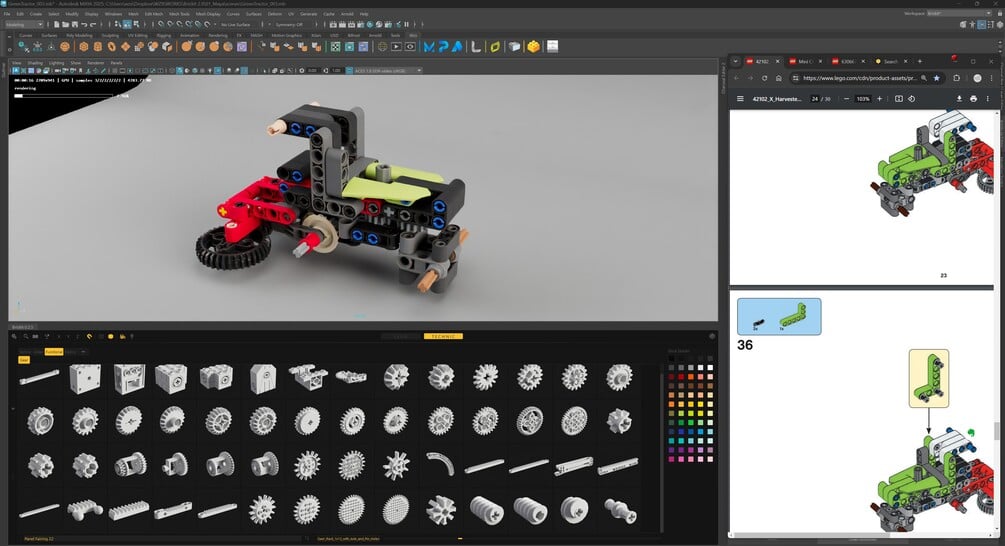Click the eye-shaped IPR render shelf icon
Viewport: 1005px width, 546px height.
[410, 47]
